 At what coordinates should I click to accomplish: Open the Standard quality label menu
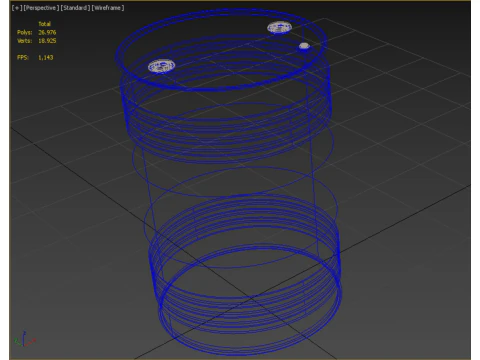[75, 8]
